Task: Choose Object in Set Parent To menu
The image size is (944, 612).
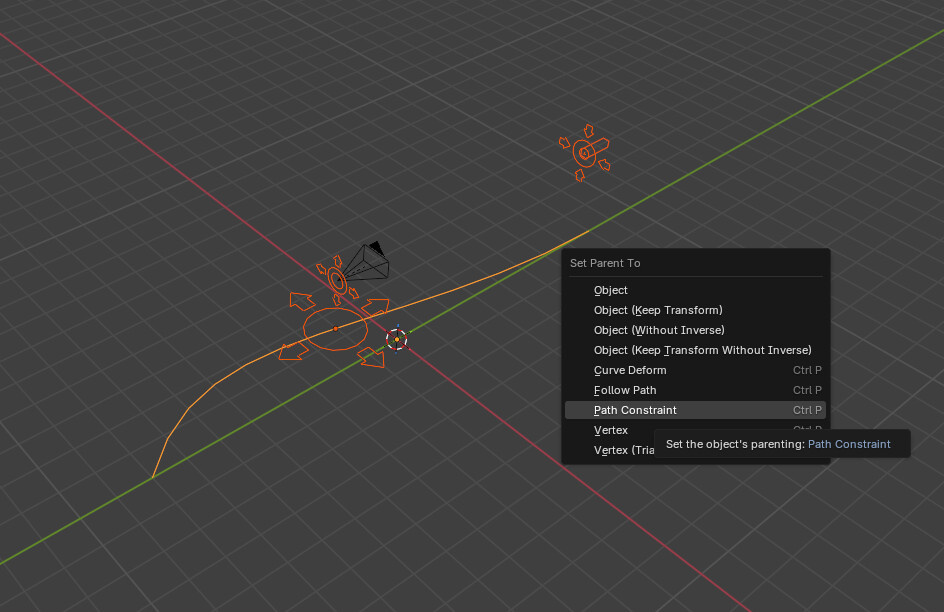Action: coord(695,290)
